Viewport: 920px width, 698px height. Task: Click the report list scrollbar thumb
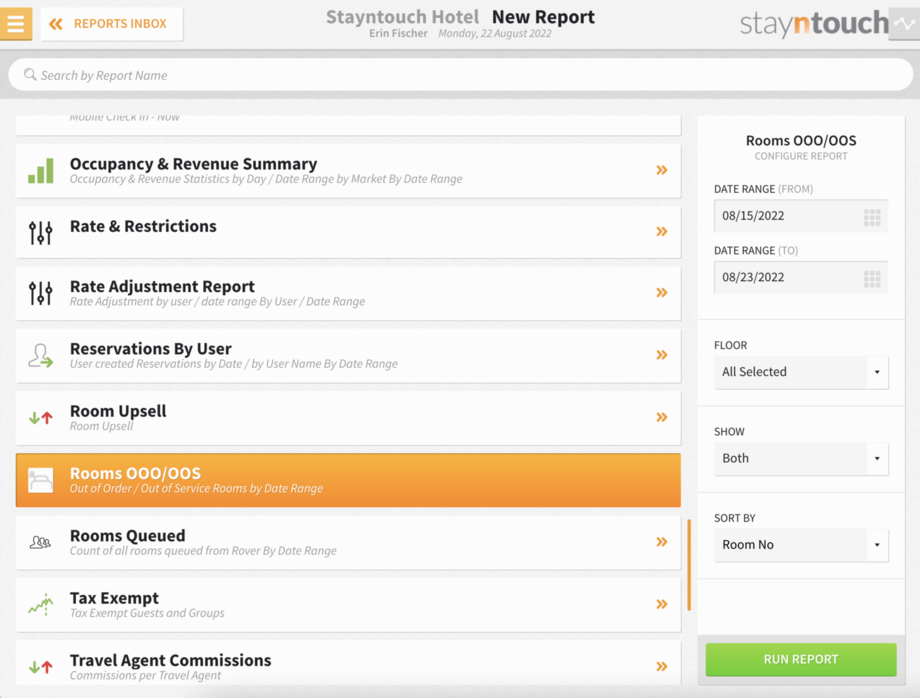point(689,565)
